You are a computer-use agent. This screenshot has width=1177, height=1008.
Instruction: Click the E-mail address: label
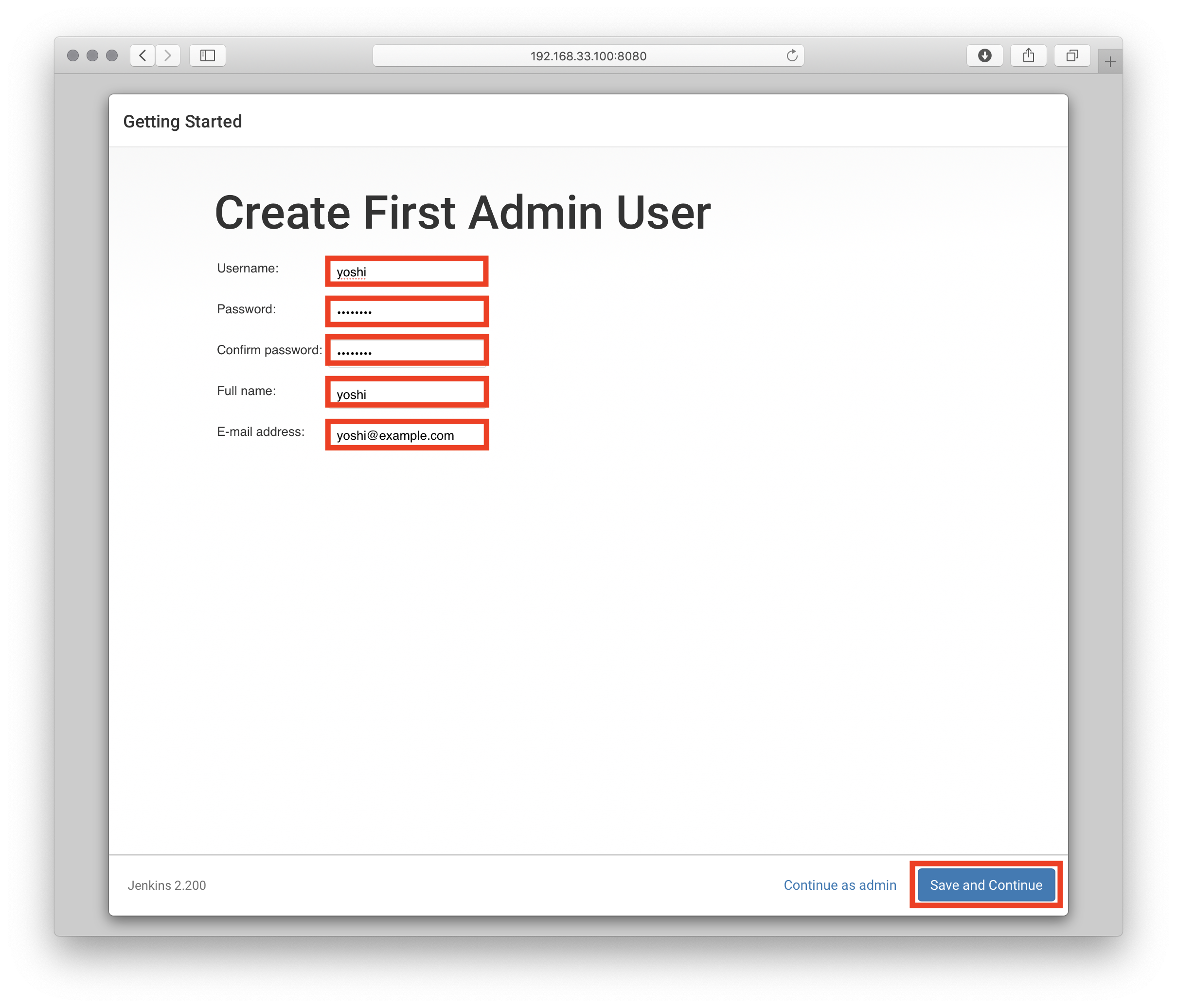coord(261,432)
